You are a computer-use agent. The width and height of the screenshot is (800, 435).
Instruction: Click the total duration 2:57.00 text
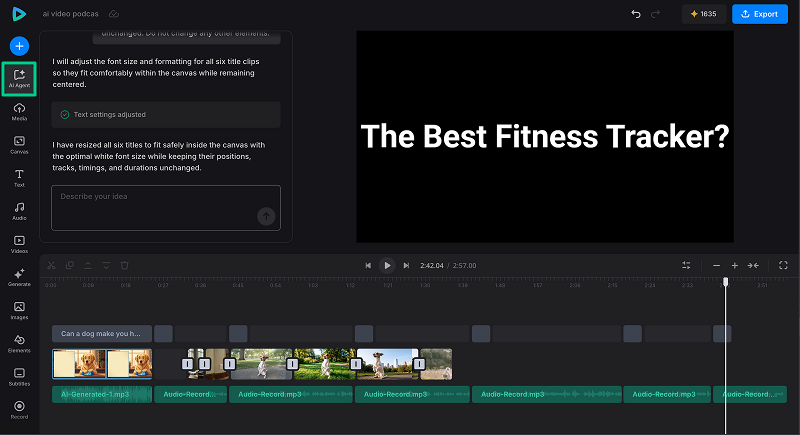[x=464, y=266]
